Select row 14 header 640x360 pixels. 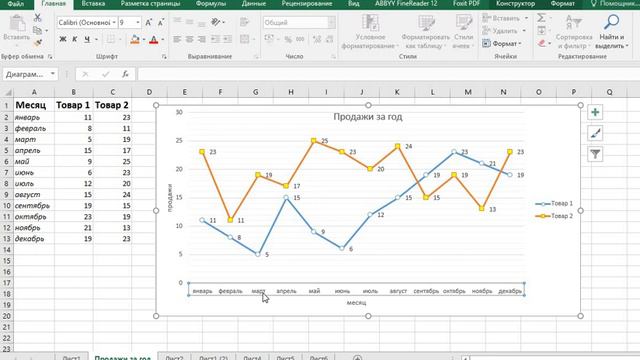coord(7,250)
